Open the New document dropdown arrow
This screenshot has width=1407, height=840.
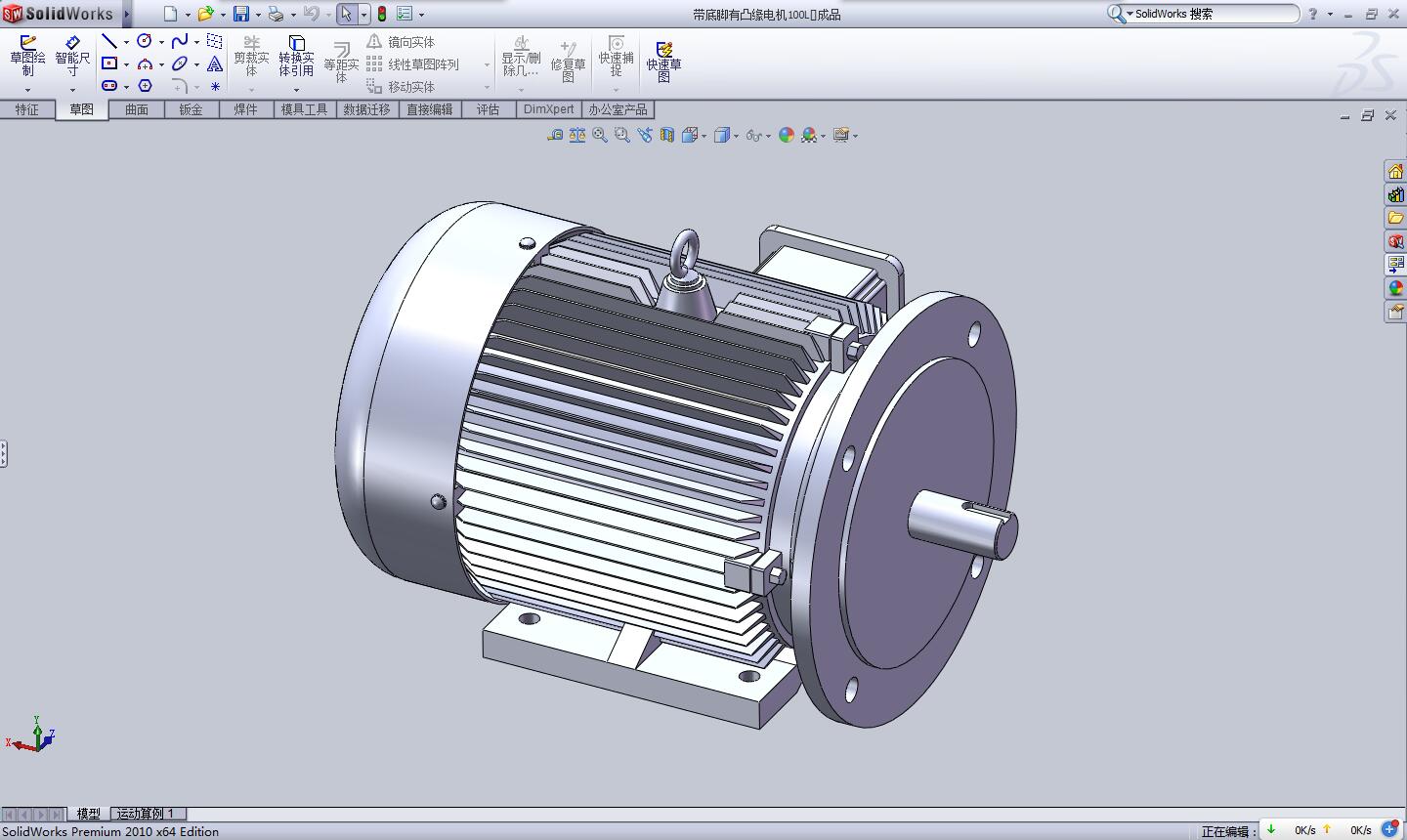tap(188, 15)
